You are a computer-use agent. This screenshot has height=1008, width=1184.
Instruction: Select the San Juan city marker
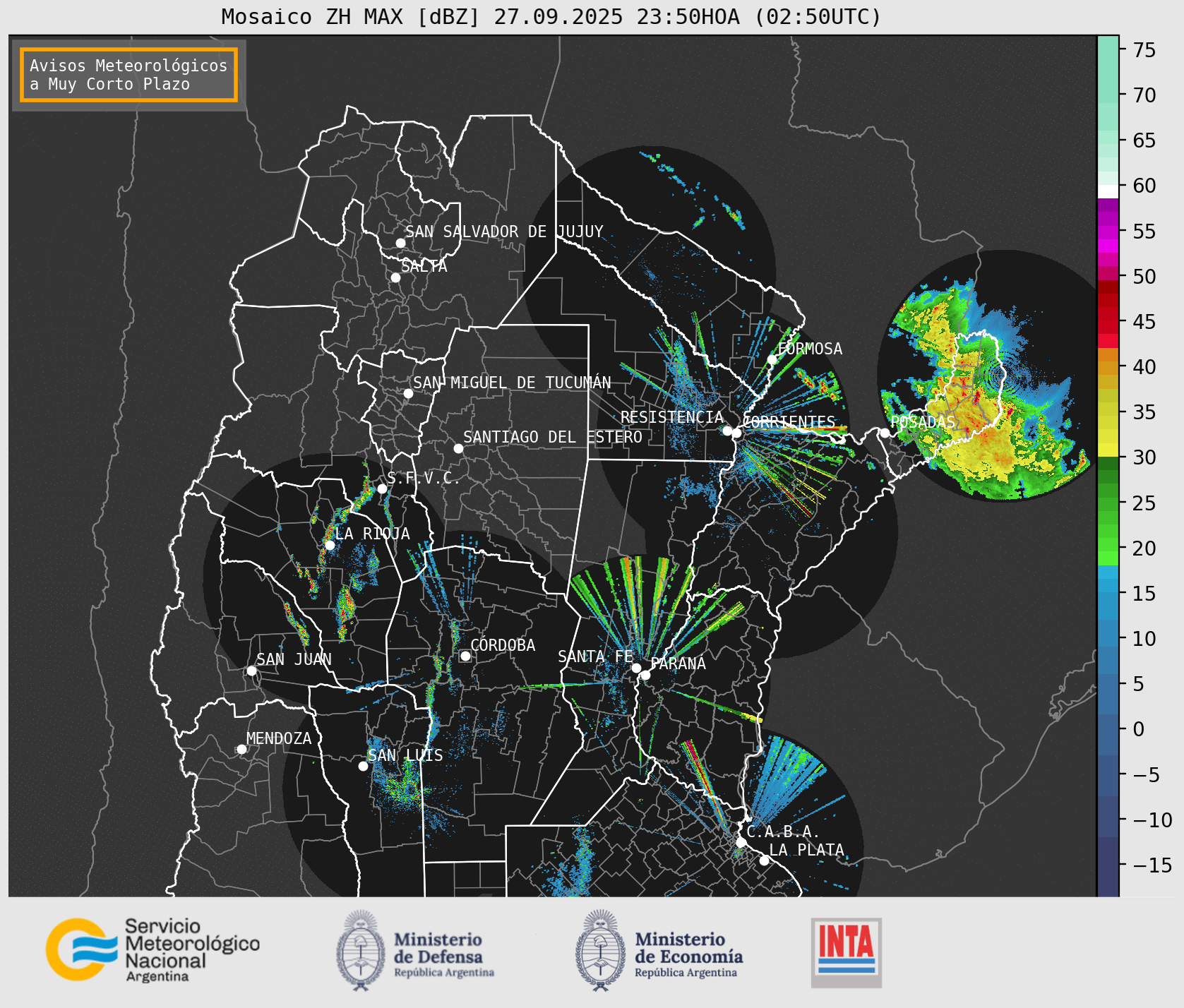(251, 671)
